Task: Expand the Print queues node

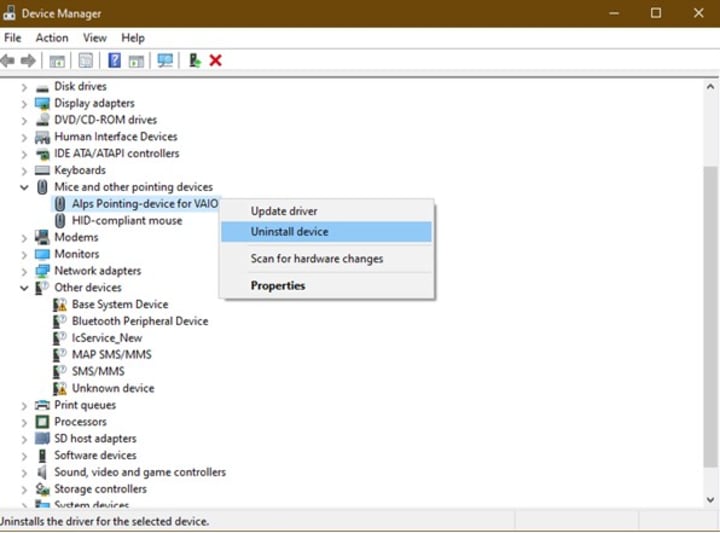Action: [24, 405]
